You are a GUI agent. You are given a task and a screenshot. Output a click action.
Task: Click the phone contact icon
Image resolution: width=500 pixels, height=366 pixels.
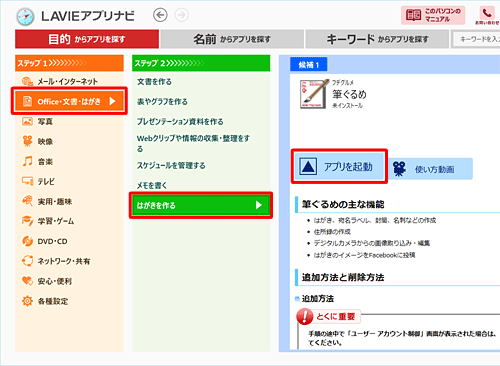click(x=487, y=13)
